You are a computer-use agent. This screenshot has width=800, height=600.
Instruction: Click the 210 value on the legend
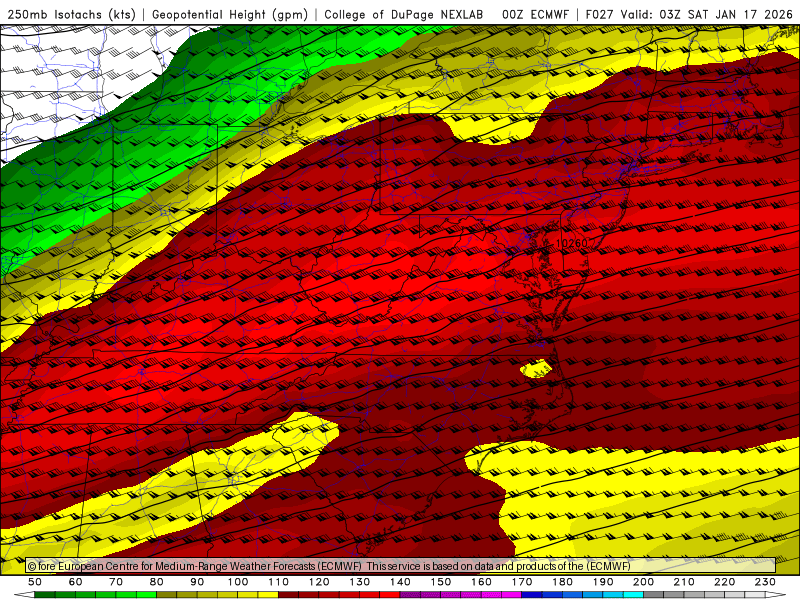(684, 582)
